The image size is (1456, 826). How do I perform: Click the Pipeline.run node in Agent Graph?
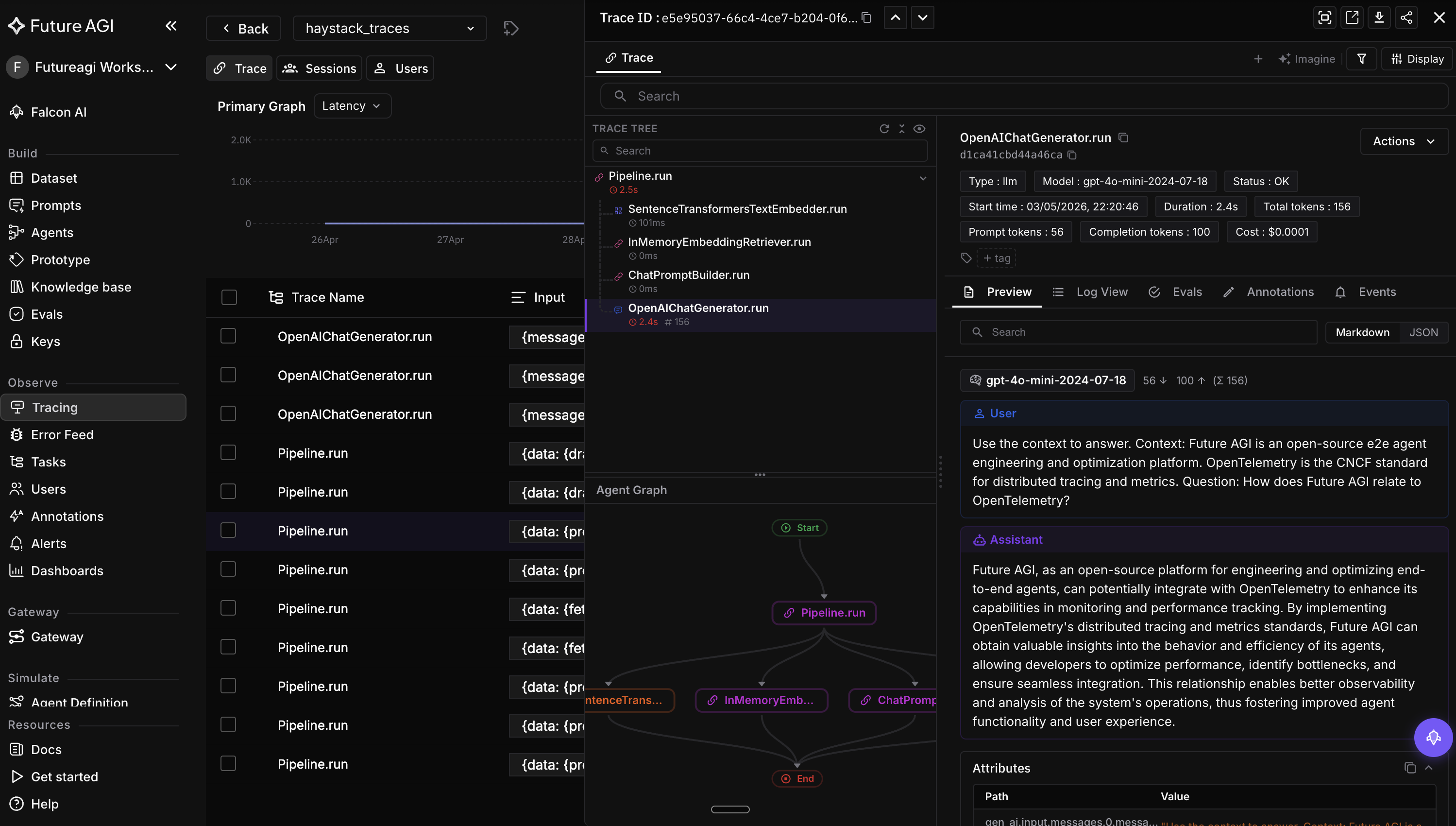click(824, 613)
